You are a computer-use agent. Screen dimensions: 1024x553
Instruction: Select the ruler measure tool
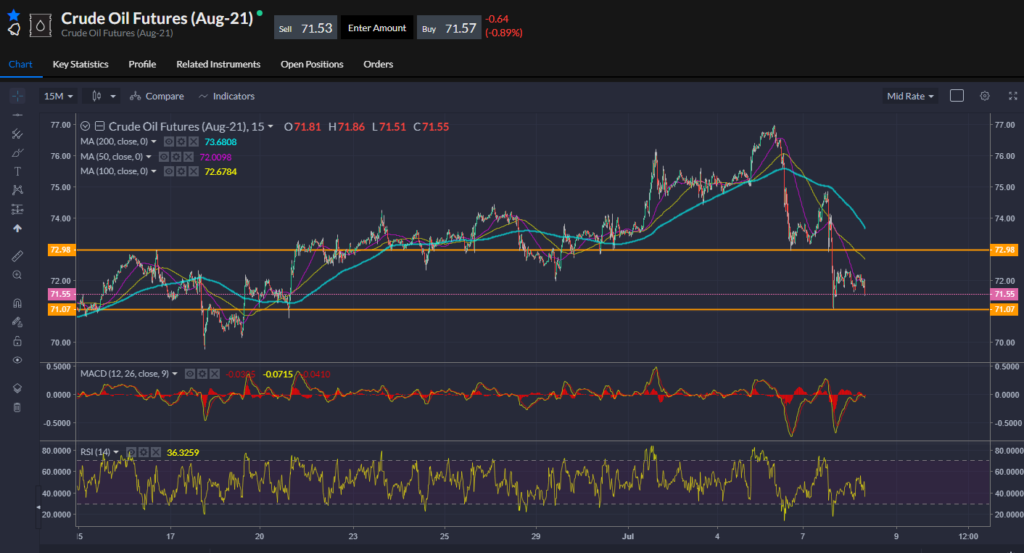(x=17, y=256)
